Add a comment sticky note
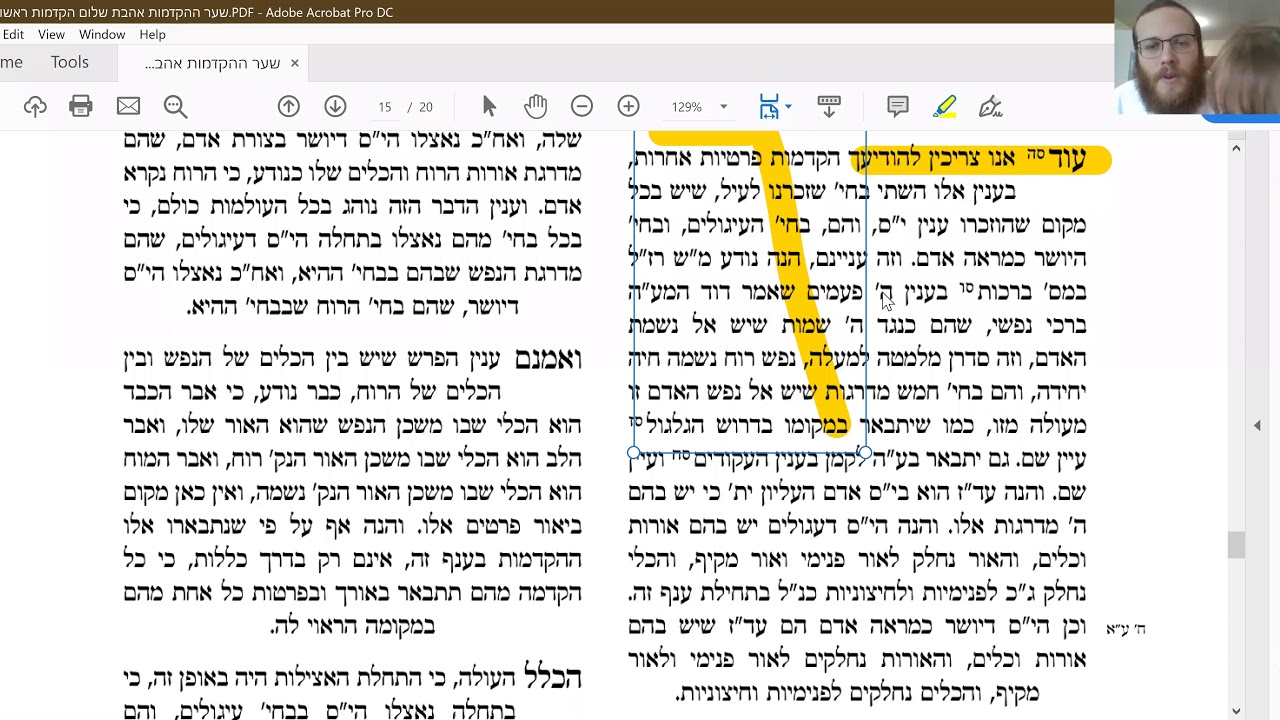 pyautogui.click(x=898, y=106)
